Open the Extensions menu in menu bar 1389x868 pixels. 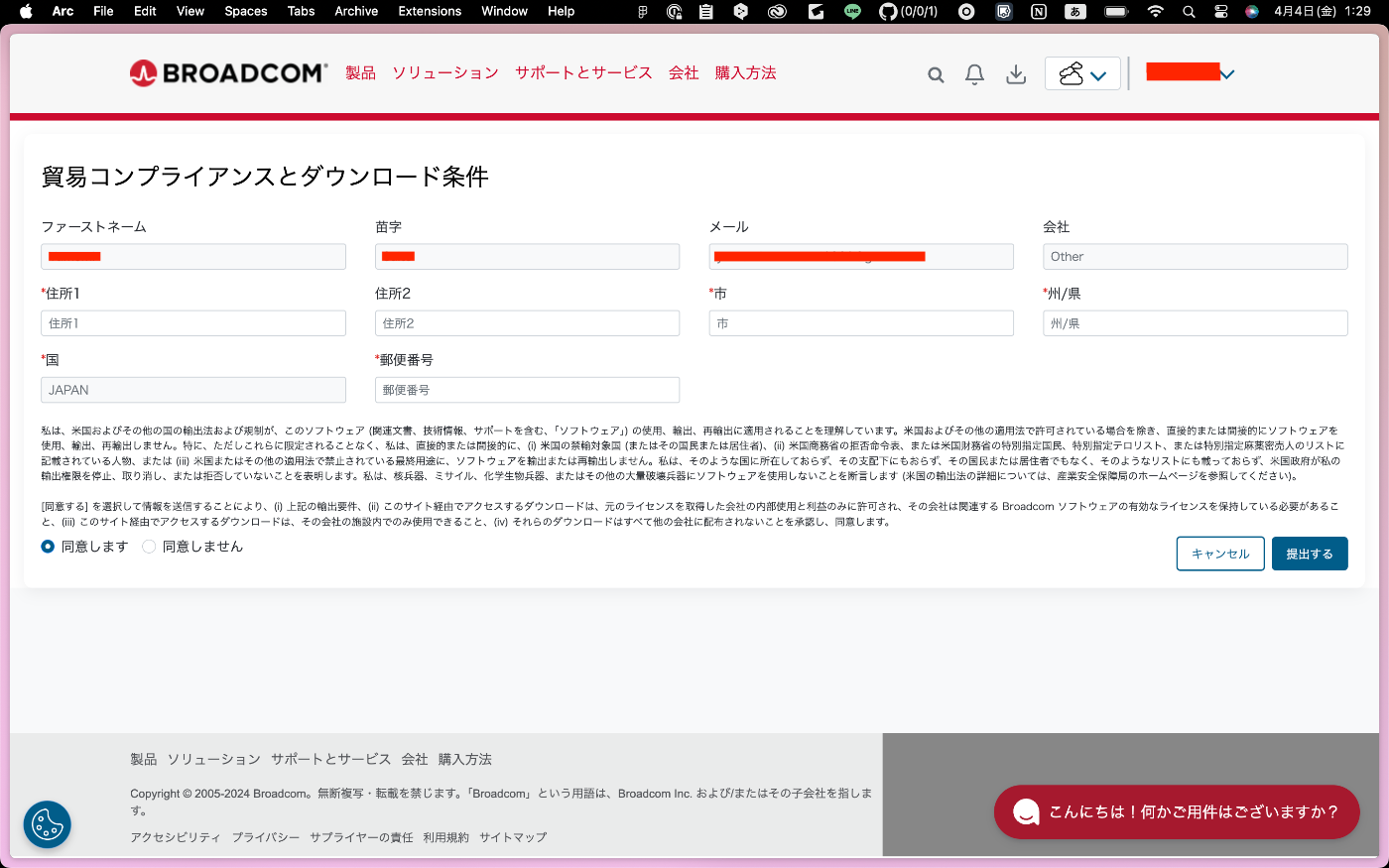point(430,11)
